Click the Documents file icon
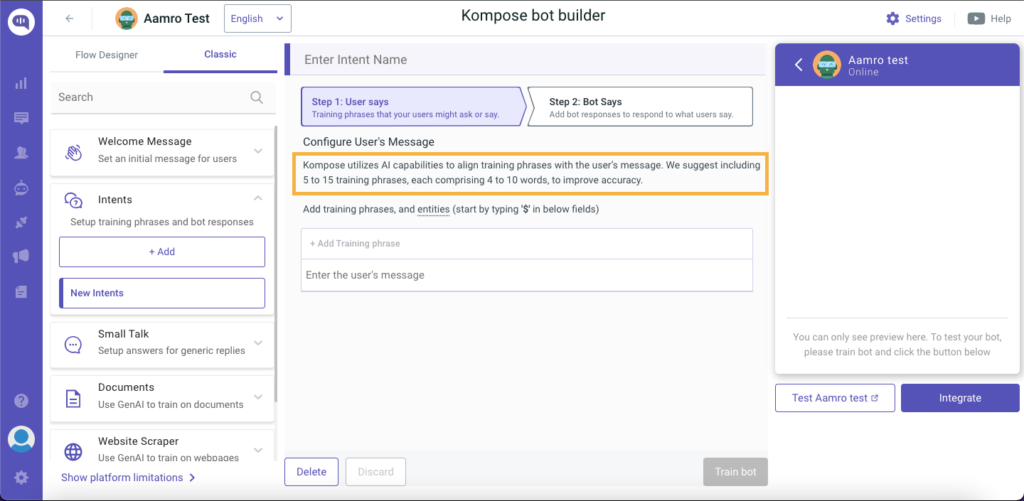The width and height of the screenshot is (1024, 501). pos(73,398)
